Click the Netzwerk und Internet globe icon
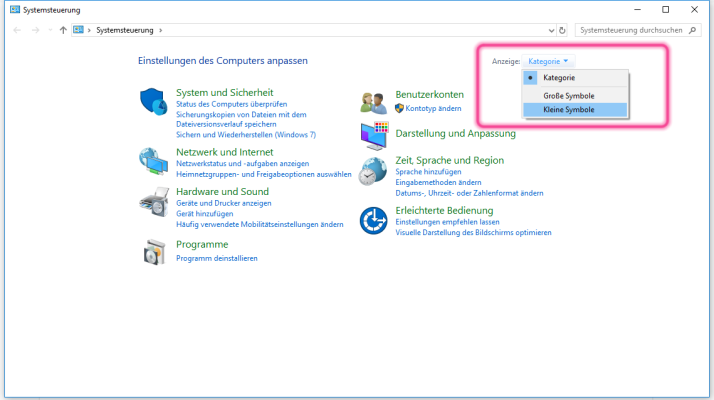Image resolution: width=714 pixels, height=400 pixels. click(153, 159)
